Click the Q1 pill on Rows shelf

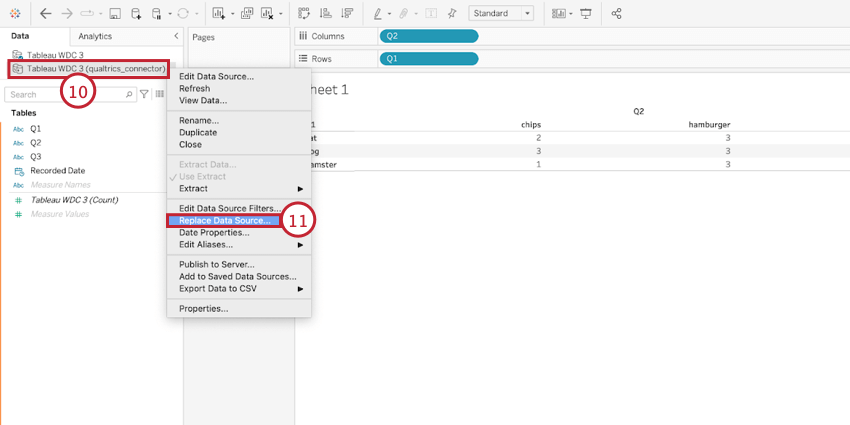tap(429, 59)
